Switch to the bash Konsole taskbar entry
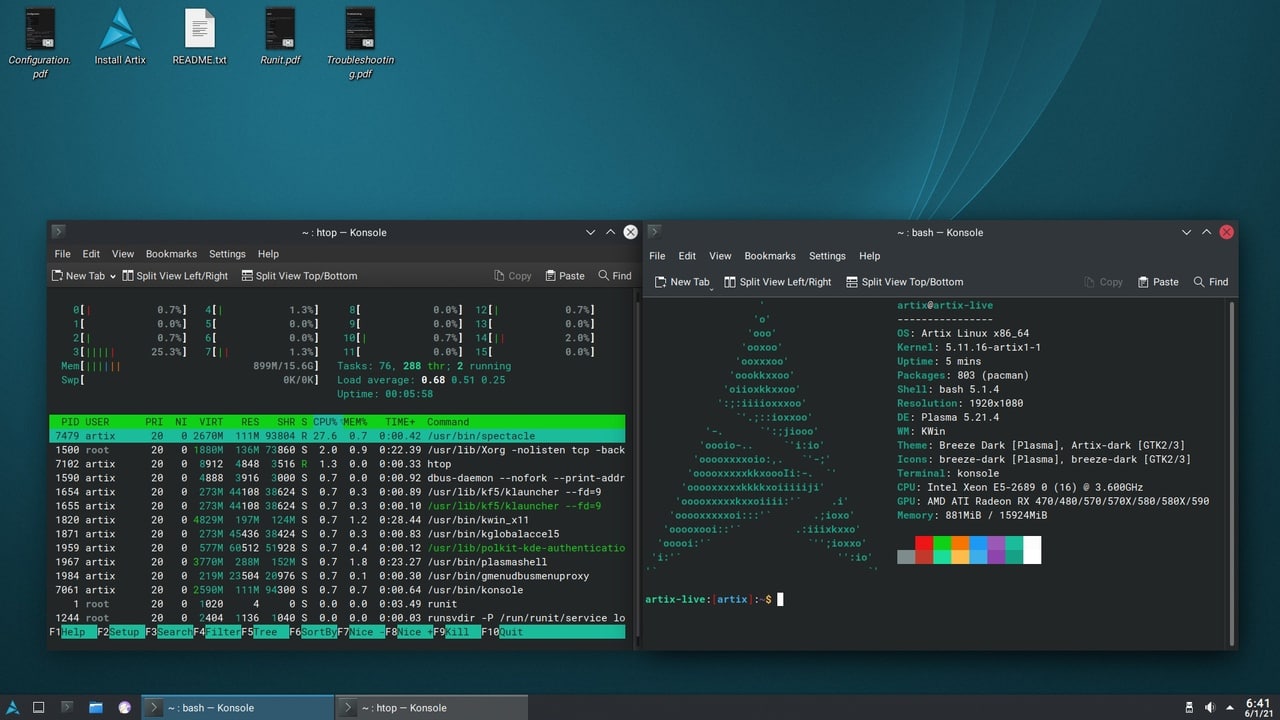Viewport: 1280px width, 720px height. coord(237,707)
